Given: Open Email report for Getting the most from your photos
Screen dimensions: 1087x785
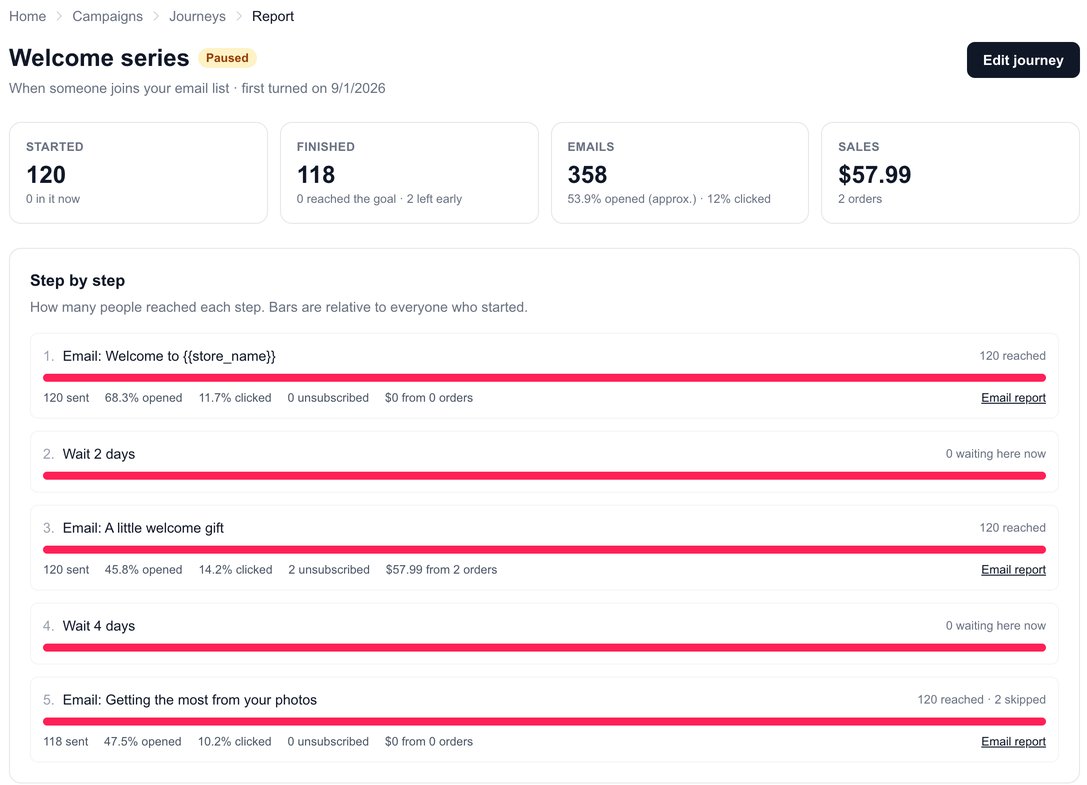Looking at the screenshot, I should (1013, 741).
